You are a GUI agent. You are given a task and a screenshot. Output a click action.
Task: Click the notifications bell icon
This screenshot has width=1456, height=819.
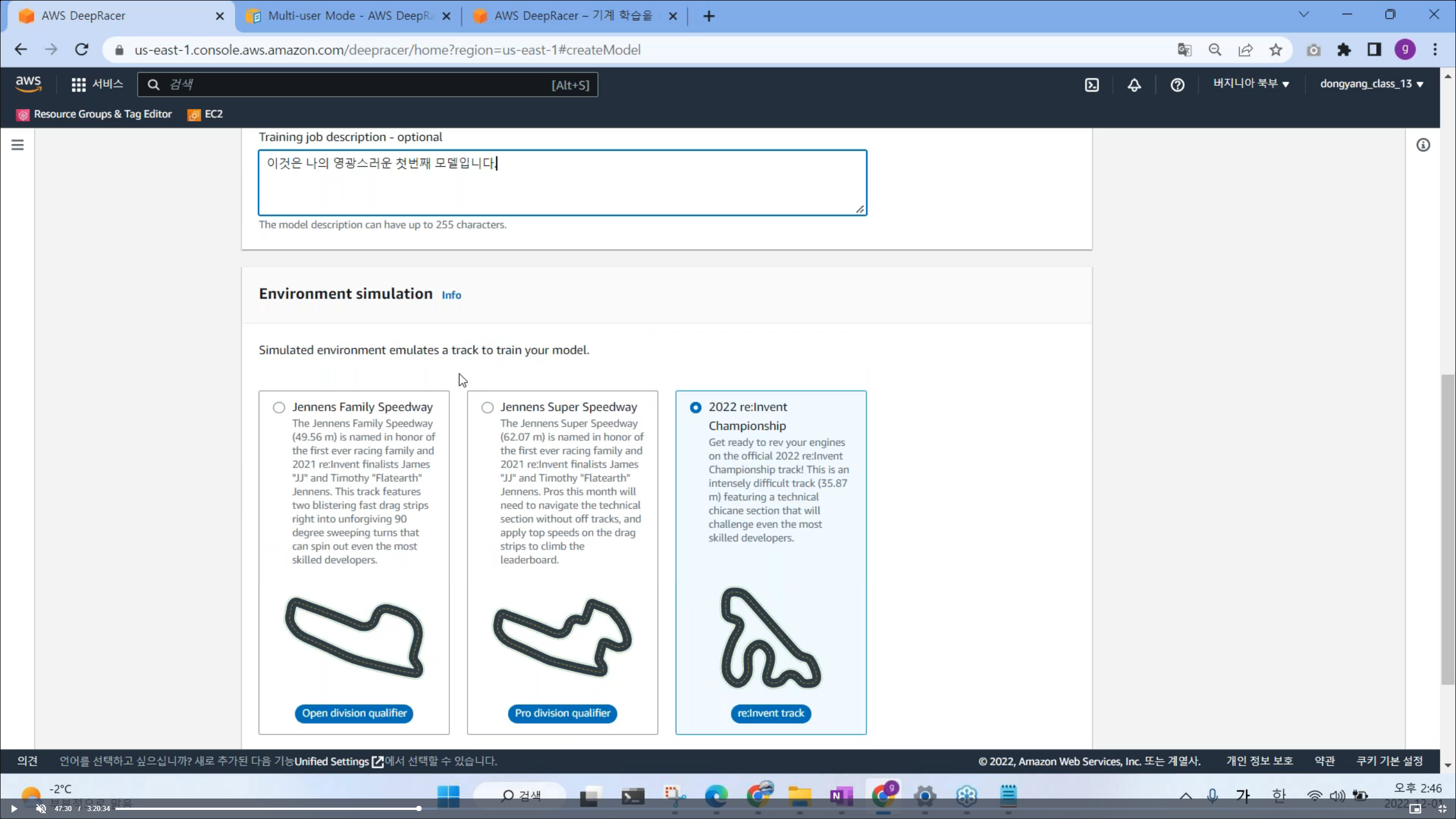1134,85
